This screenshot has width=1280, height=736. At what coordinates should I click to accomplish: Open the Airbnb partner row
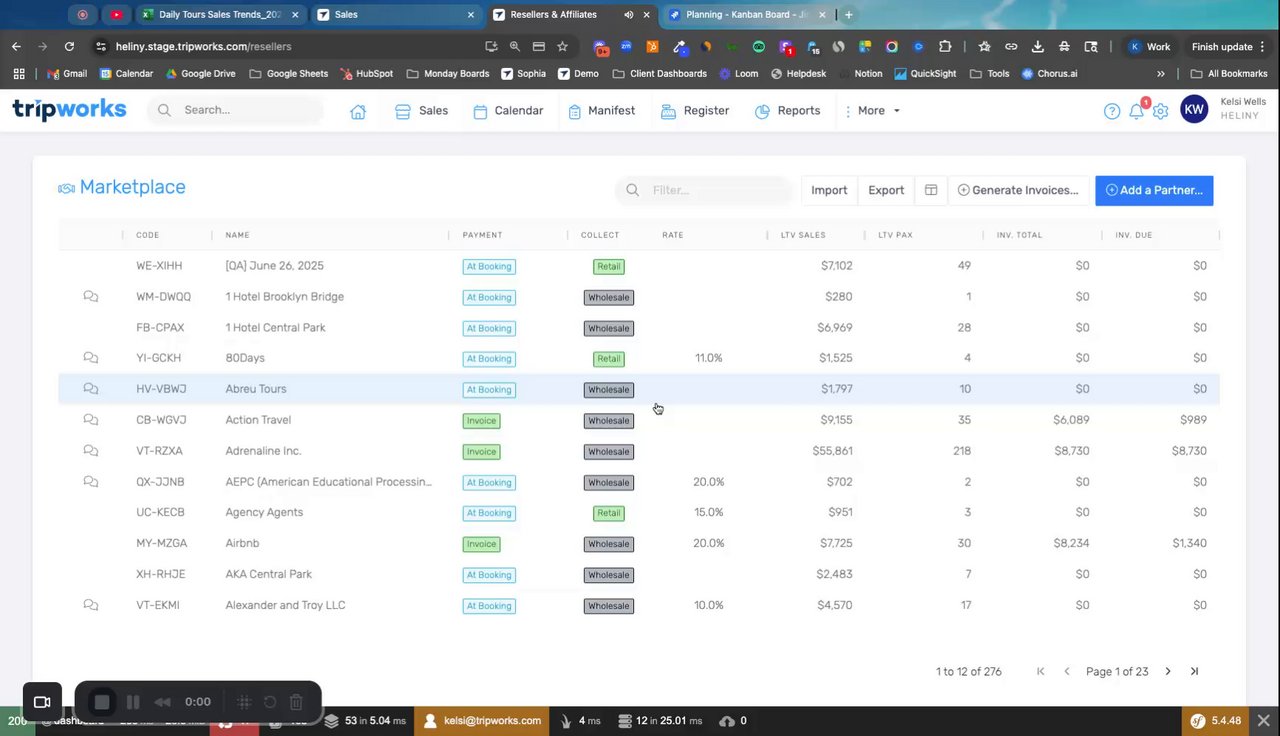[638, 543]
